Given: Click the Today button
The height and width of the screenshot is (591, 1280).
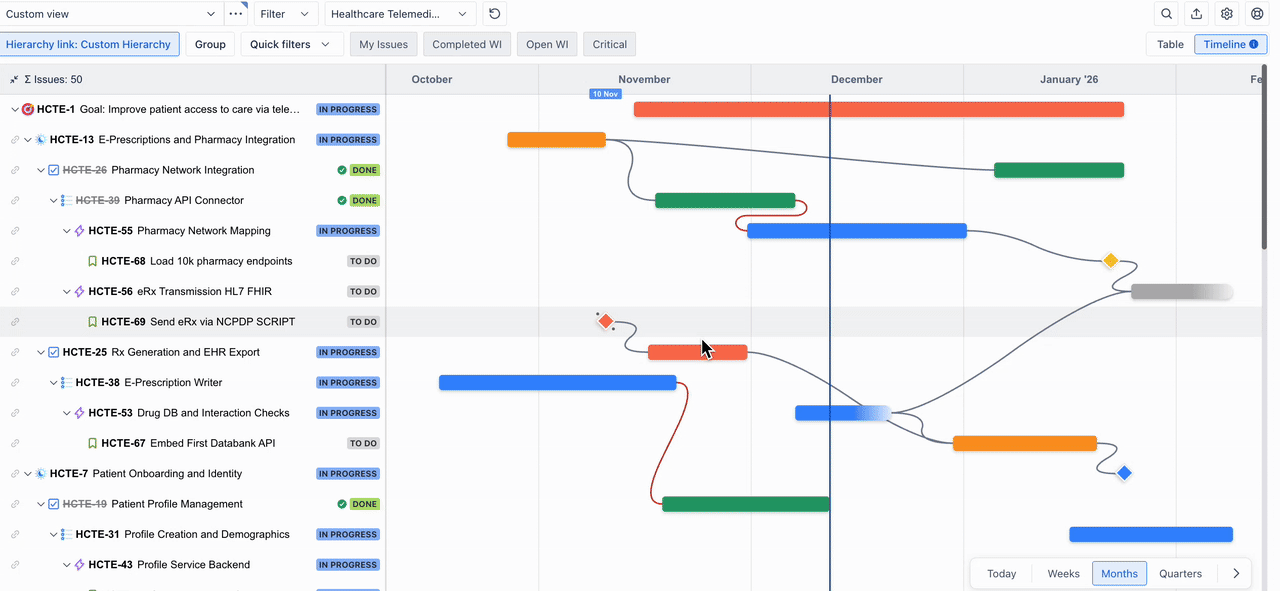Looking at the screenshot, I should (x=1001, y=573).
